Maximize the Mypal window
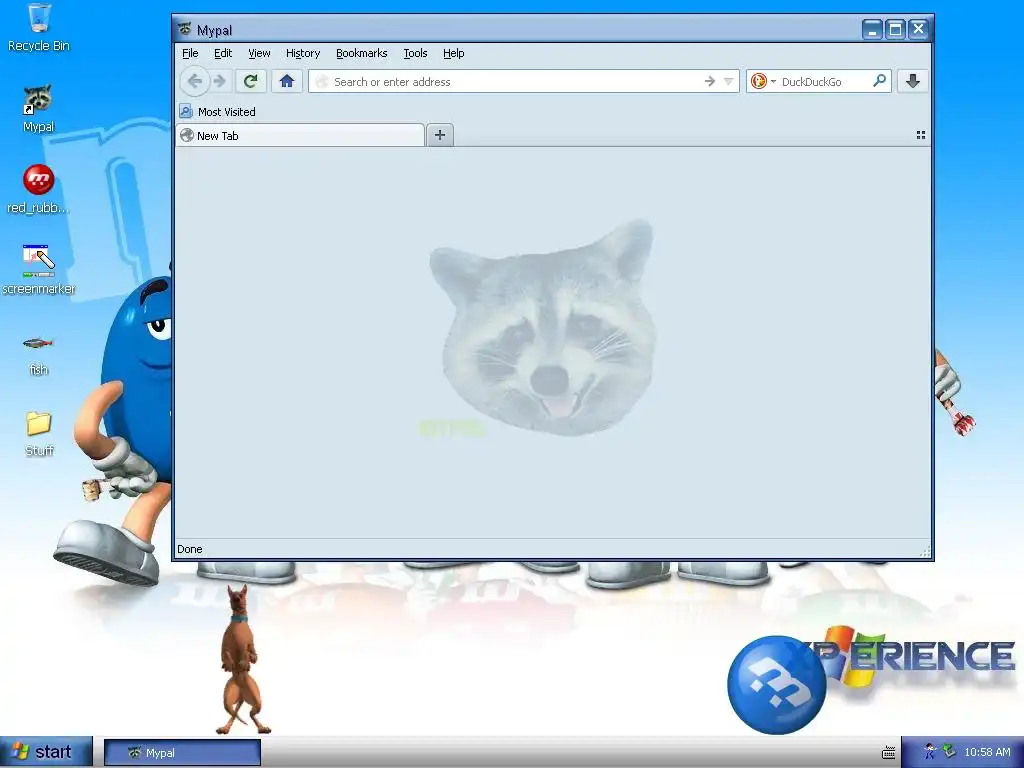This screenshot has width=1024, height=768. (x=895, y=29)
